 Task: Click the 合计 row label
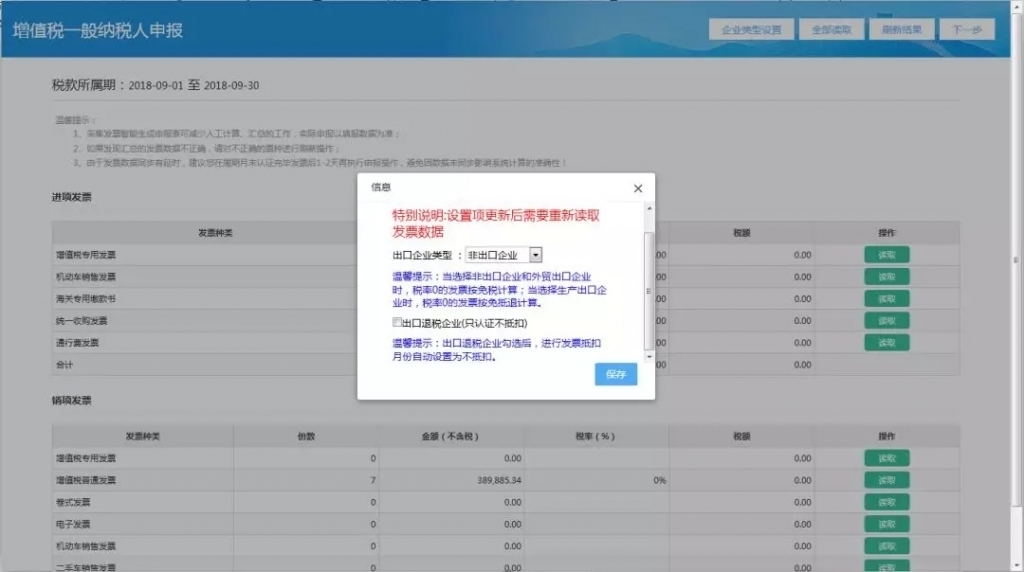(65, 364)
